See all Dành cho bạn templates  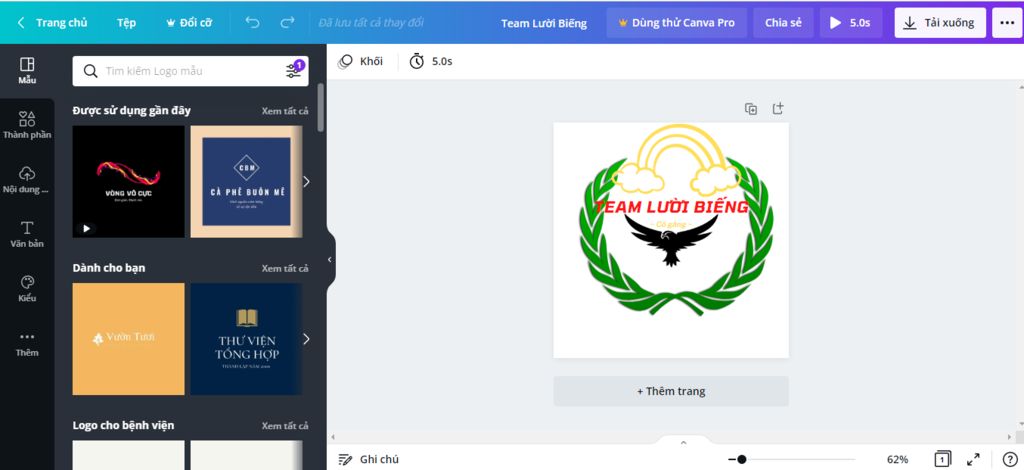pos(285,268)
